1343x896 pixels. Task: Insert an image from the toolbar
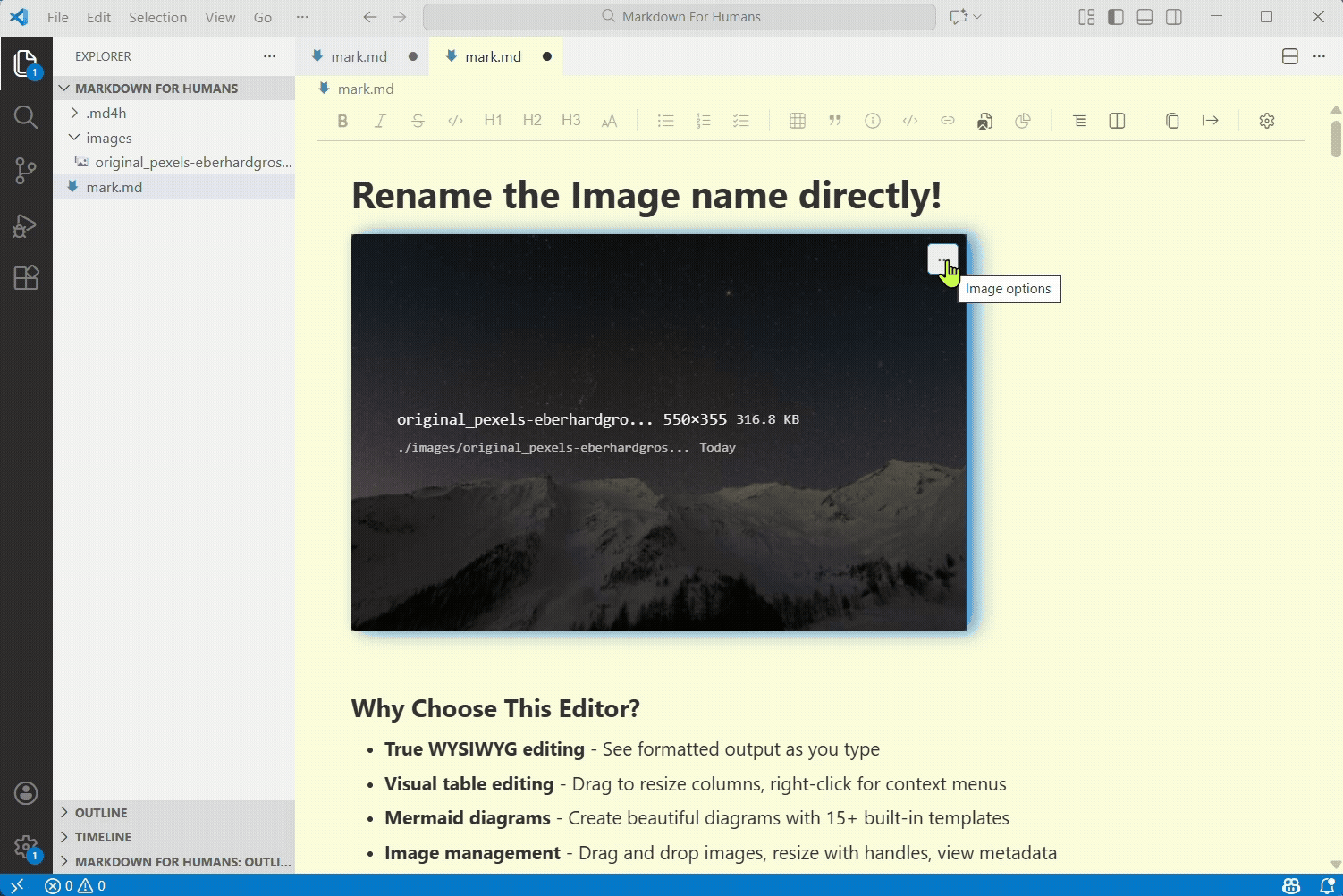[984, 120]
